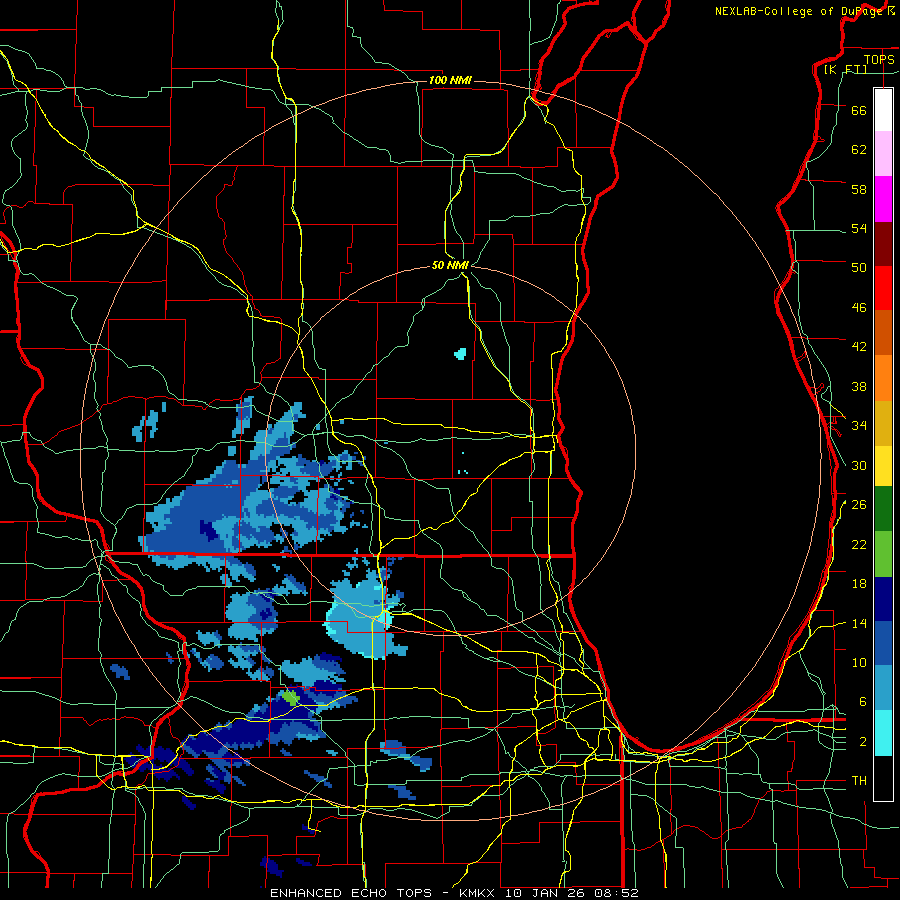
Task: Click the '34' legend value
Action: [859, 426]
